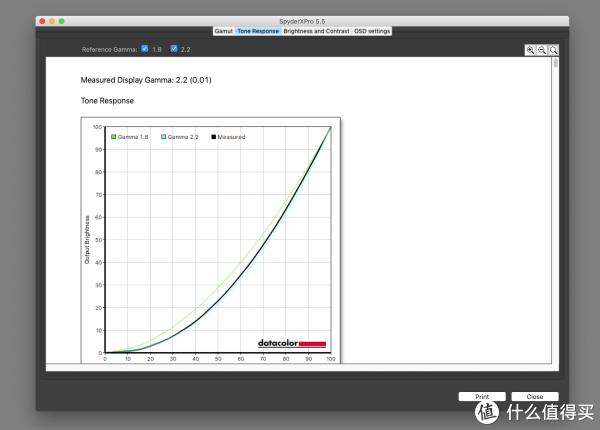
Task: Toggle the 2.2 reference gamma checkbox
Action: (x=174, y=49)
